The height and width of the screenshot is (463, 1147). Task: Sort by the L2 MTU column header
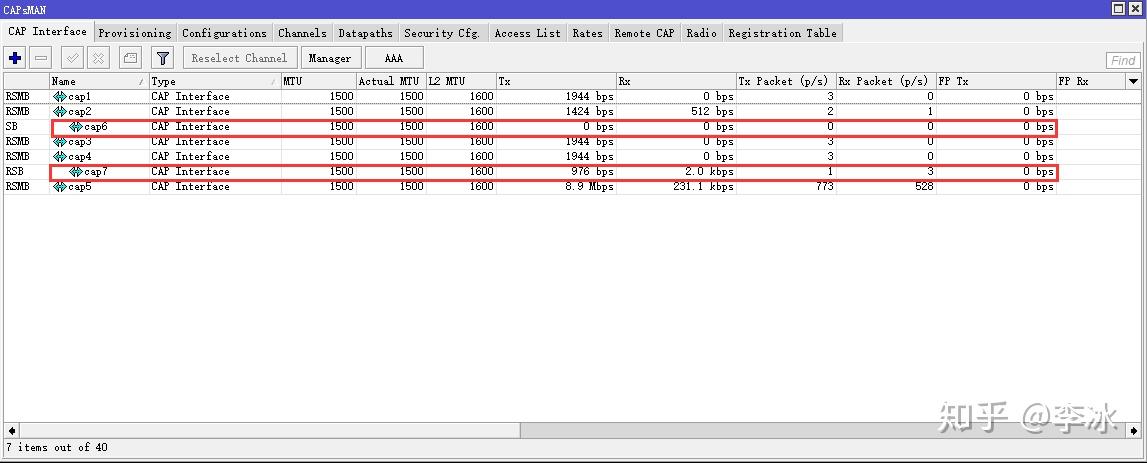[x=461, y=81]
